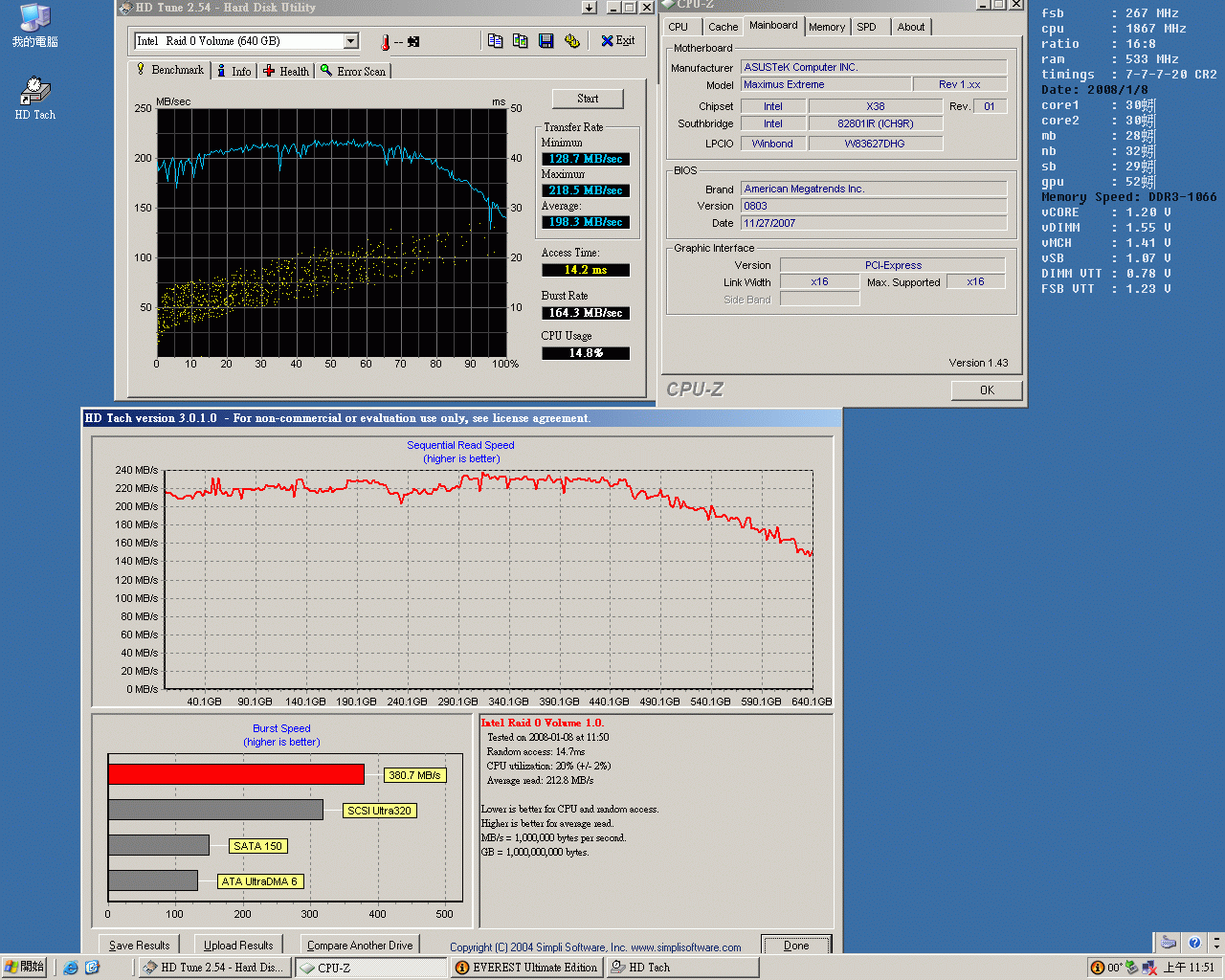
Task: Click the Average transfer rate value 198.3 MB/sec
Action: [586, 222]
